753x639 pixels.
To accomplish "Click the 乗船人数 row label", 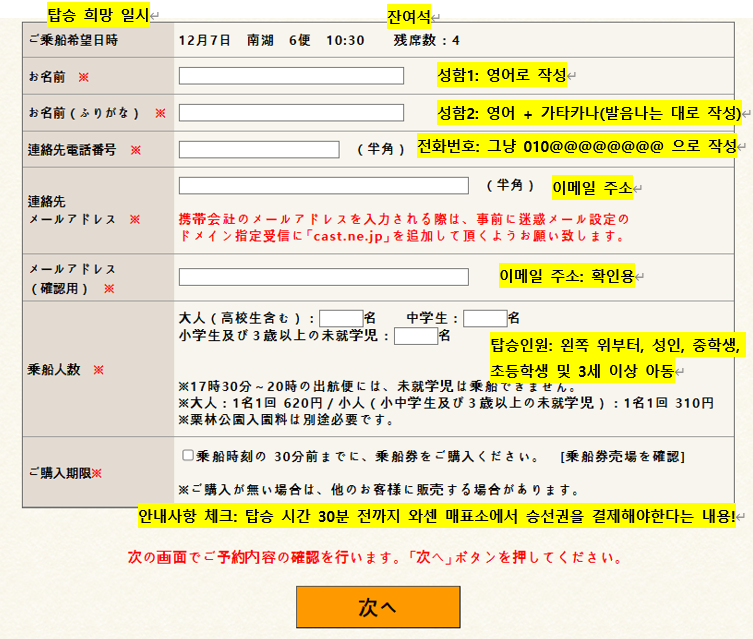I will point(54,370).
